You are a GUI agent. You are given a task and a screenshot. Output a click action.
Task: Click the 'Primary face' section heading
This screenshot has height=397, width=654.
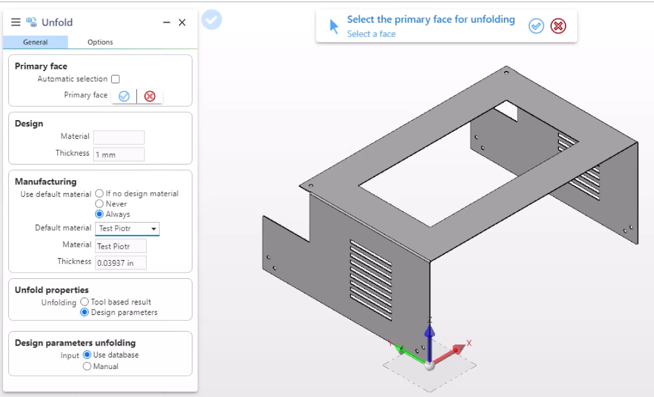(x=41, y=66)
